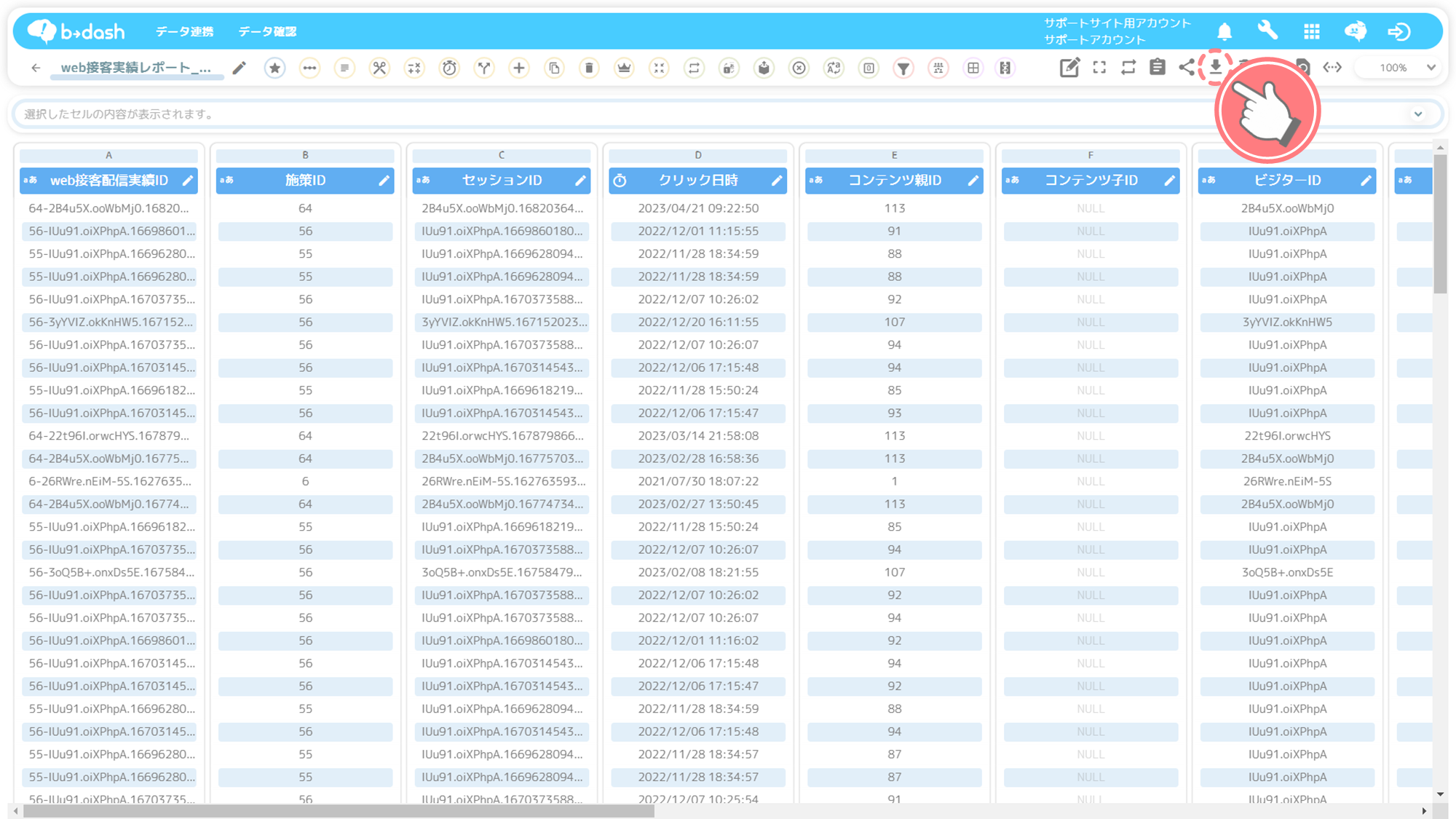Click the column width arrows icon
This screenshot has height=819, width=1456.
tap(1332, 68)
